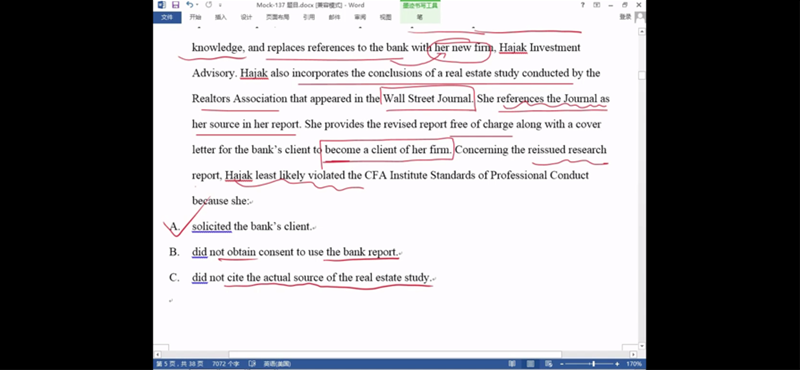Switch to the 开始 (Home) ribbon tab
The width and height of the screenshot is (800, 370).
(195, 17)
